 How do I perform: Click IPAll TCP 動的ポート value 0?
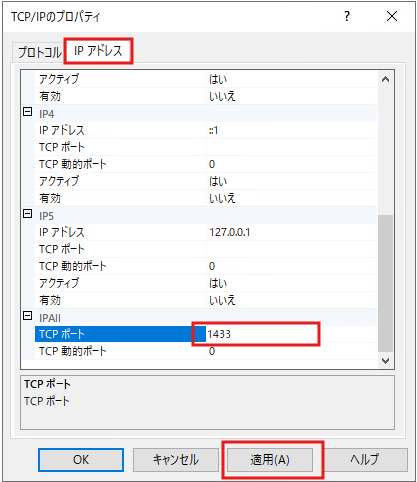(x=212, y=351)
